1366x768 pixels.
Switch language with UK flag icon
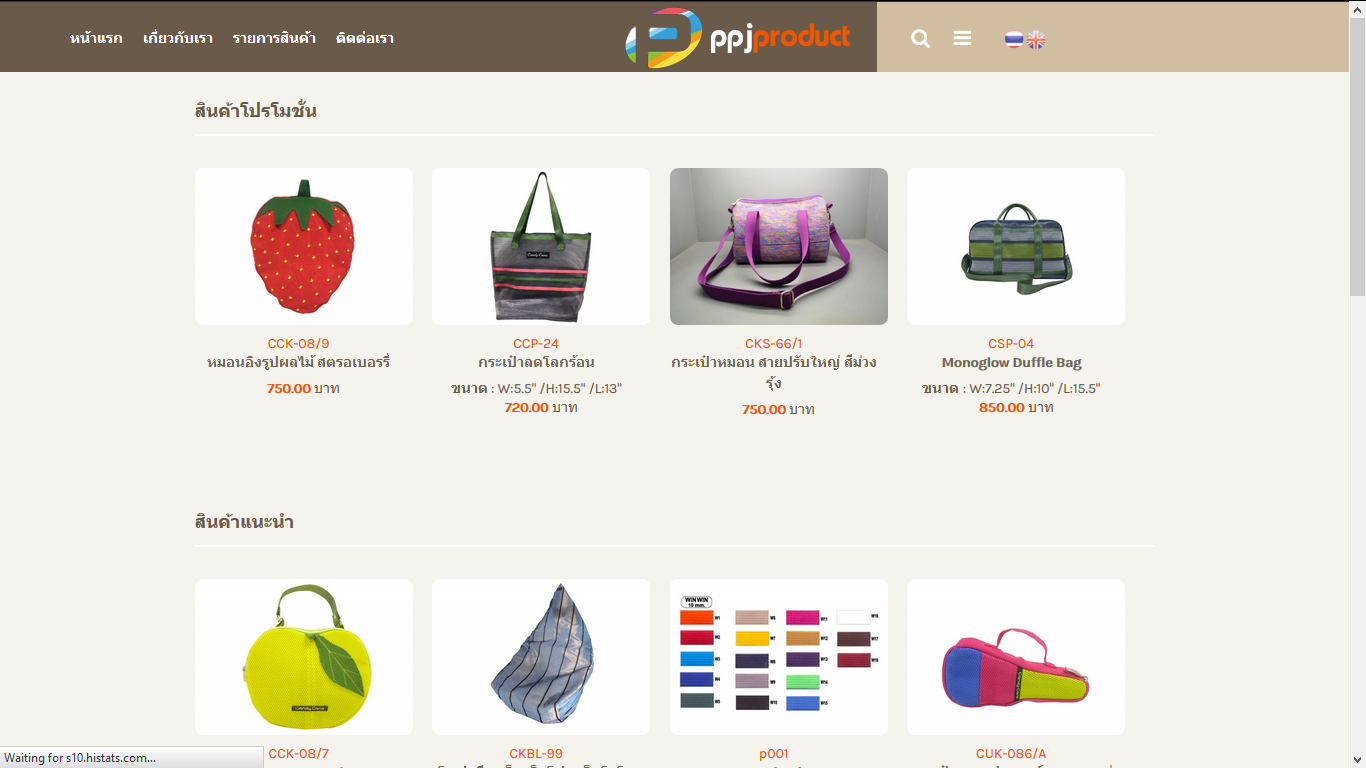coord(1036,39)
